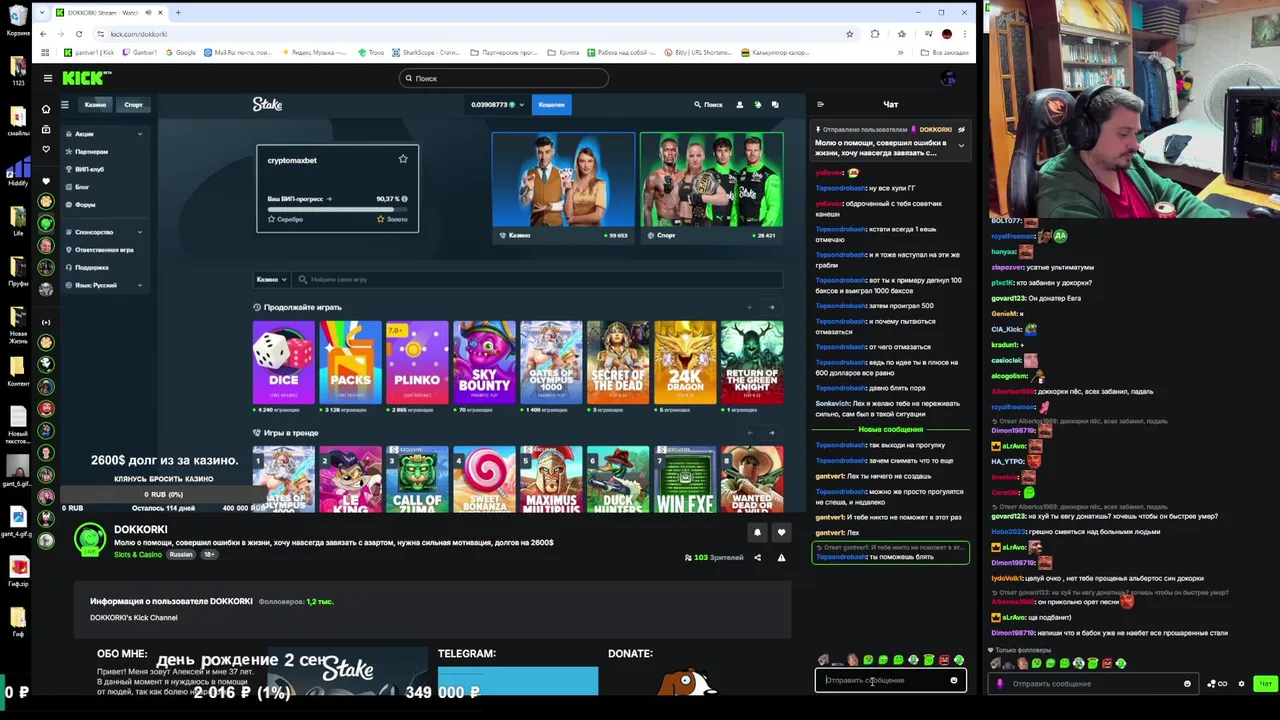Click the game search field
1280x720 pixels.
pos(540,279)
